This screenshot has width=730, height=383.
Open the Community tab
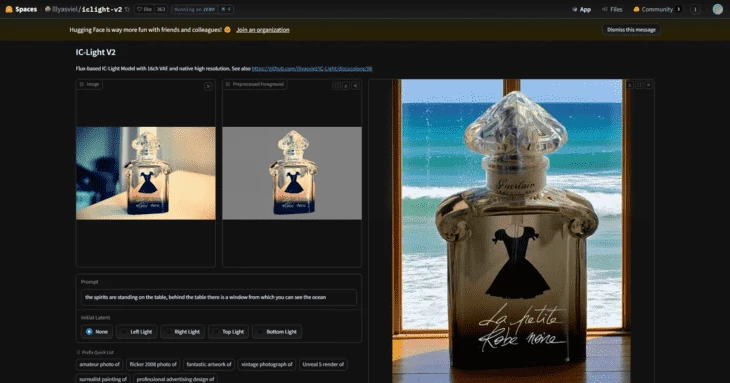tap(657, 9)
